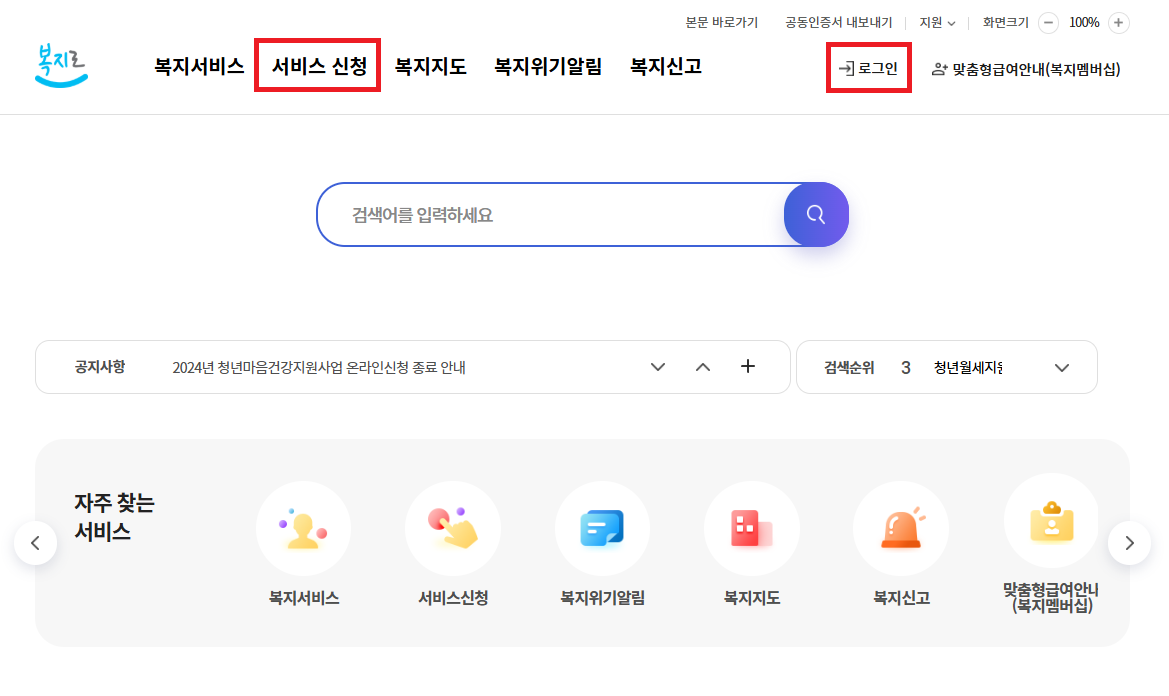Click the 복지위기알림 chat bubble icon
1169x696 pixels.
(602, 528)
